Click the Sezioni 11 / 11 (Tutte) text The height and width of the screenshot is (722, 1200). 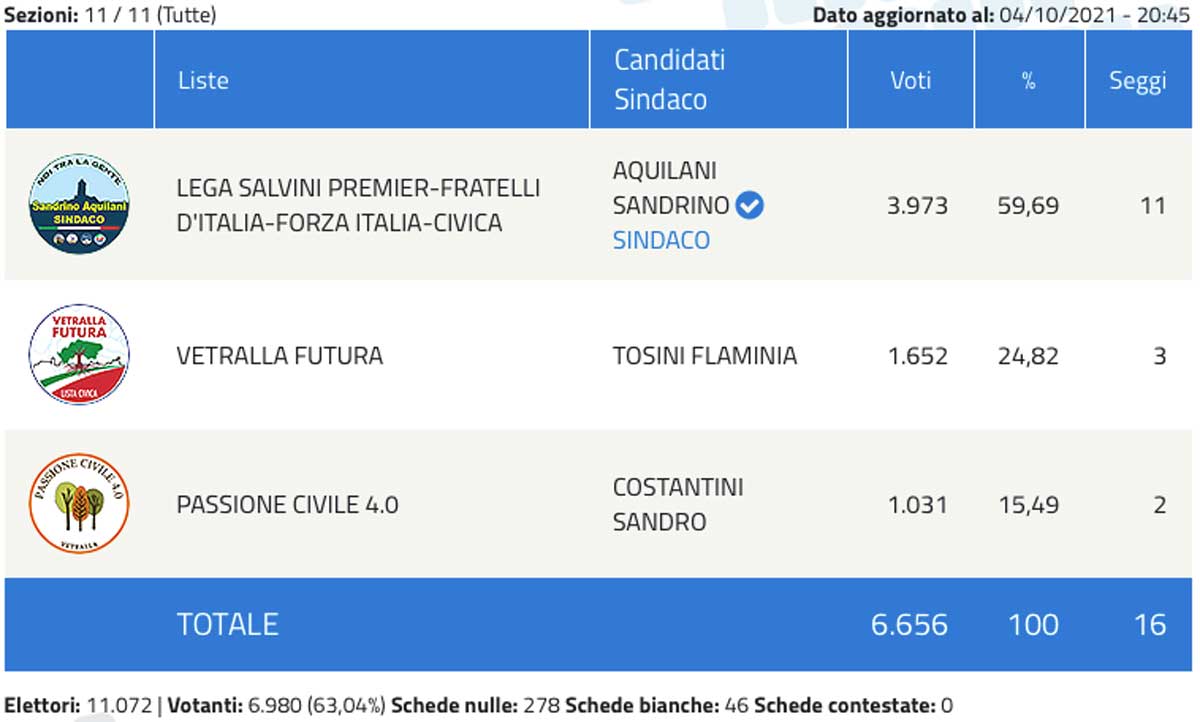(x=110, y=14)
